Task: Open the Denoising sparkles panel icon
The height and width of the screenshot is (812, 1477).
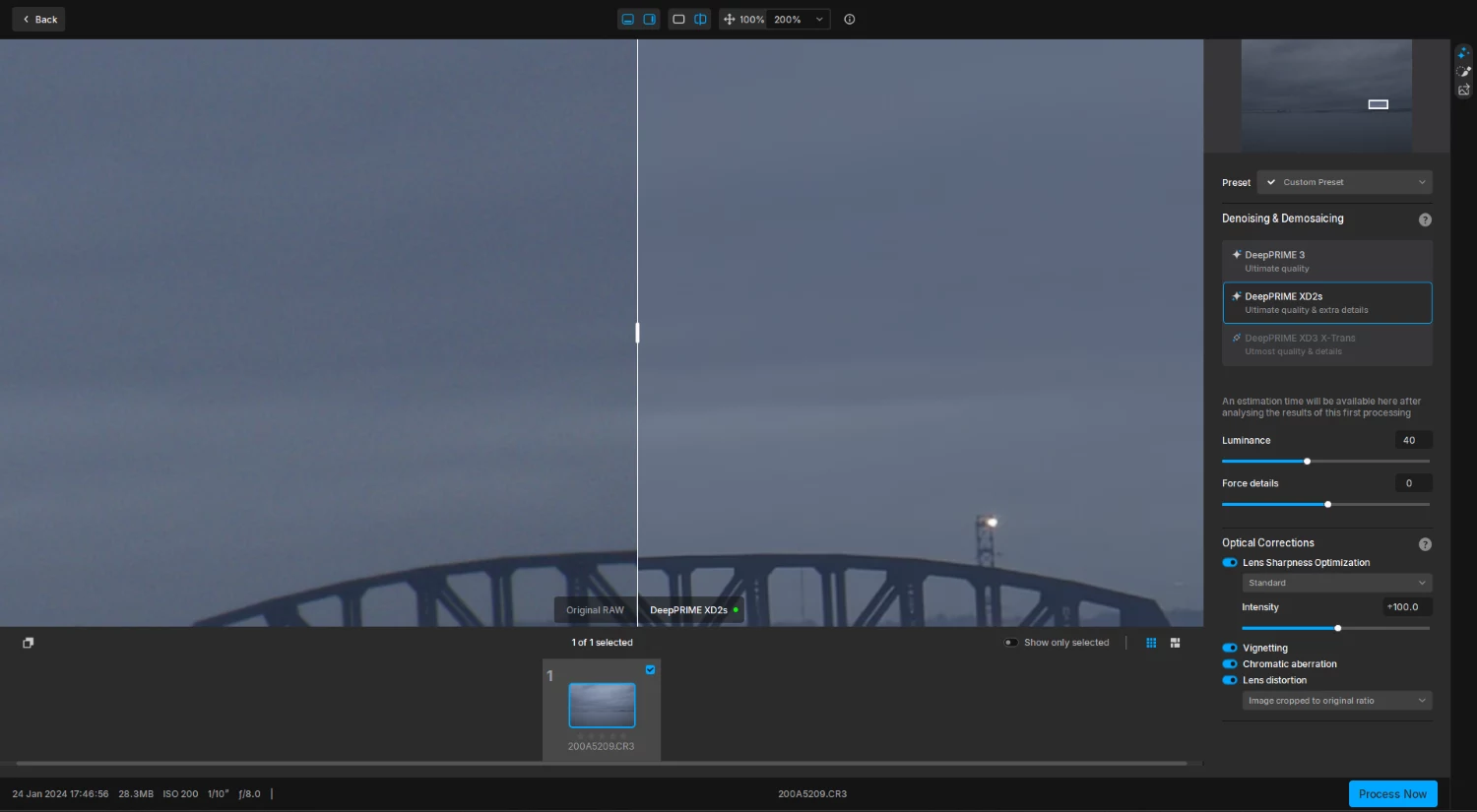Action: coord(1463,53)
